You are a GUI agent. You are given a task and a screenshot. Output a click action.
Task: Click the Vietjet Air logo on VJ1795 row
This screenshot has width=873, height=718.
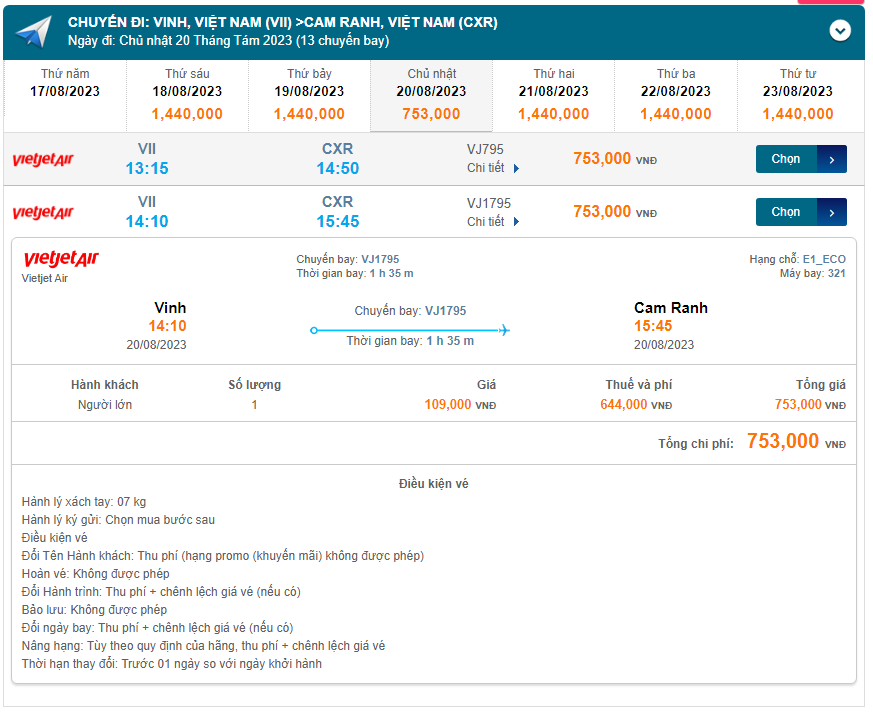pos(43,213)
